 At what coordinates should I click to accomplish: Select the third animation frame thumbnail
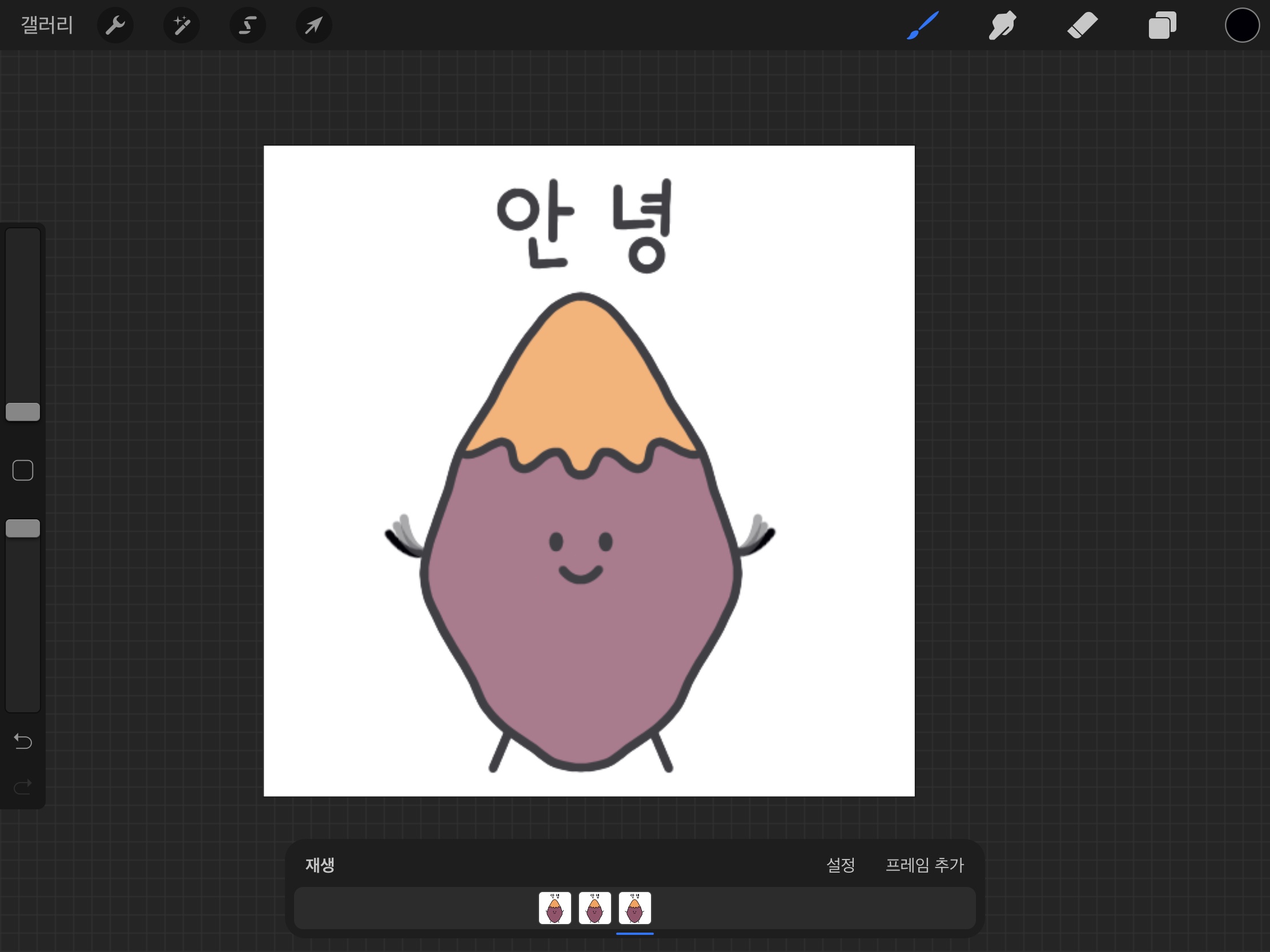(x=634, y=908)
